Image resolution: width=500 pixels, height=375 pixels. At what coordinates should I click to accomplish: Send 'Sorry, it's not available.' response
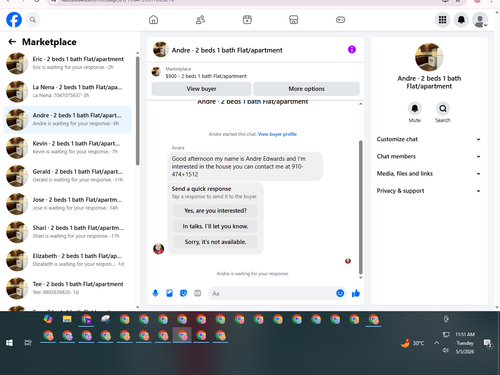click(x=215, y=242)
